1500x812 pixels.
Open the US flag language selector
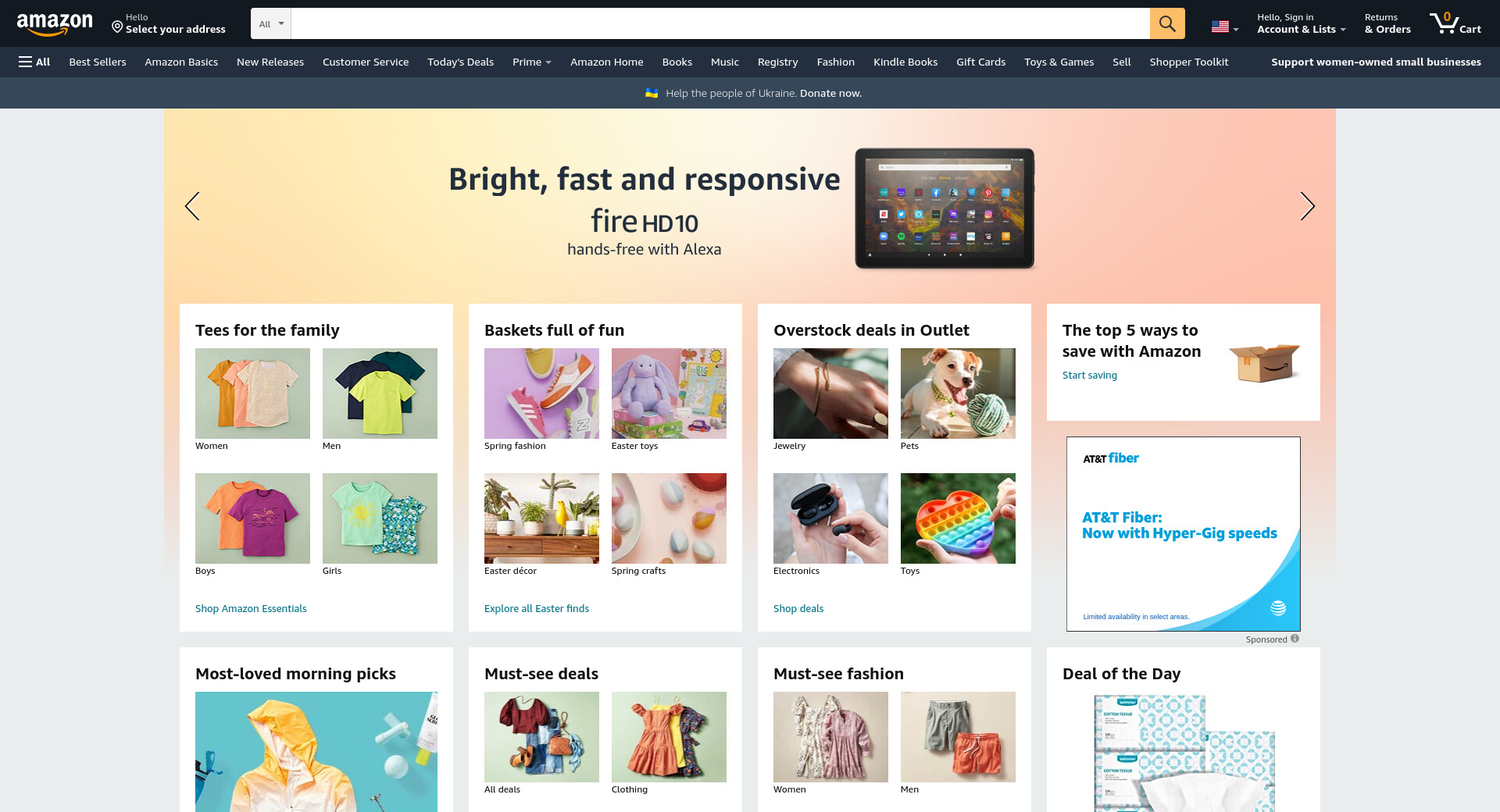(1225, 27)
